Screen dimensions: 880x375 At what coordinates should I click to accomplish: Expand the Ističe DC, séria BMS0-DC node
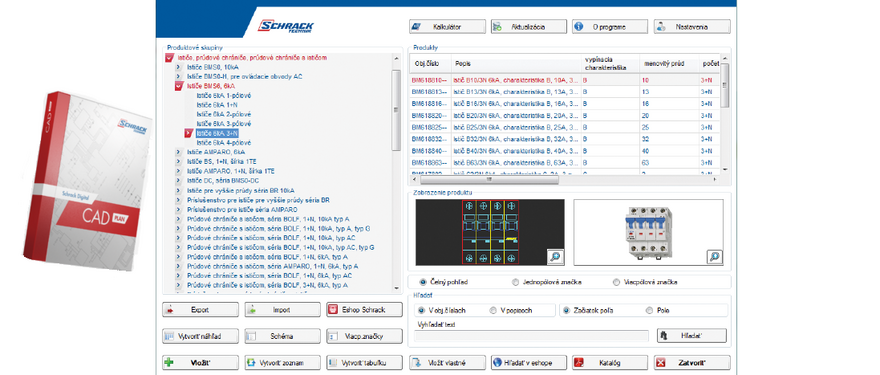tap(178, 180)
